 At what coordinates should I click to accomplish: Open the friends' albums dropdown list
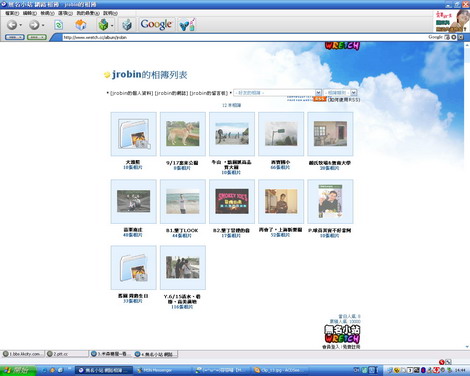pos(277,93)
